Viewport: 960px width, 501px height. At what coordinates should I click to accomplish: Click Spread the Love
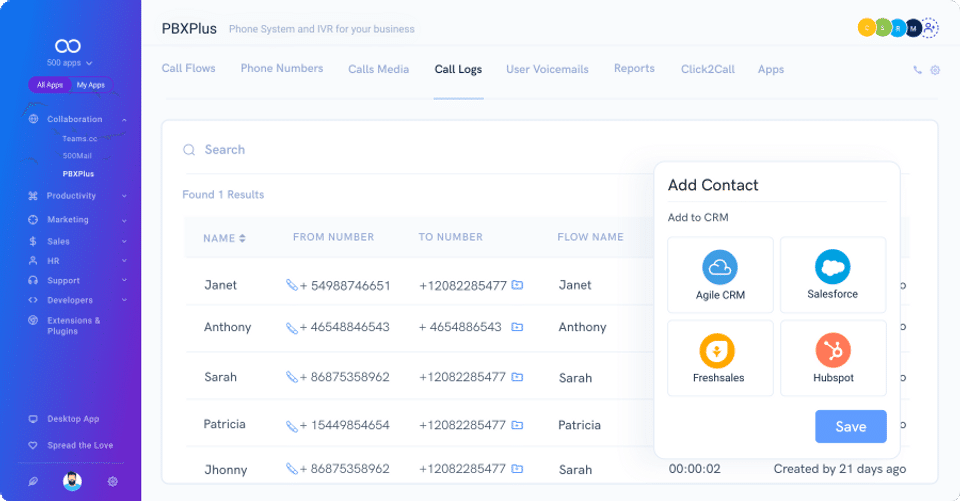point(80,445)
